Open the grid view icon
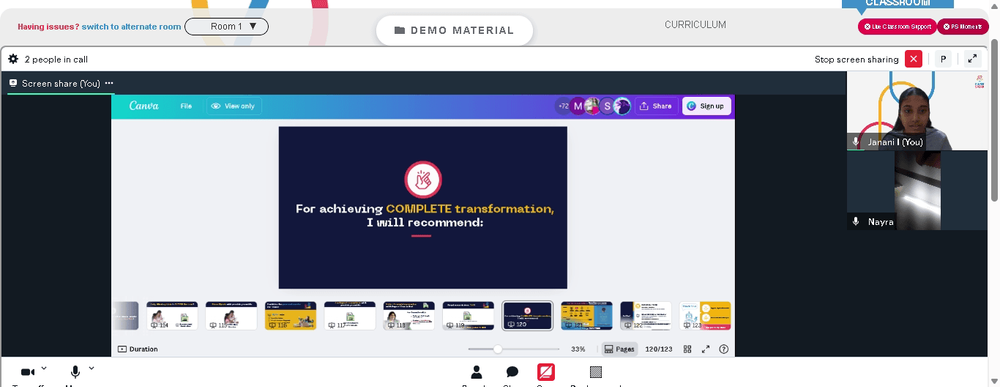This screenshot has height=387, width=1000. click(x=688, y=349)
